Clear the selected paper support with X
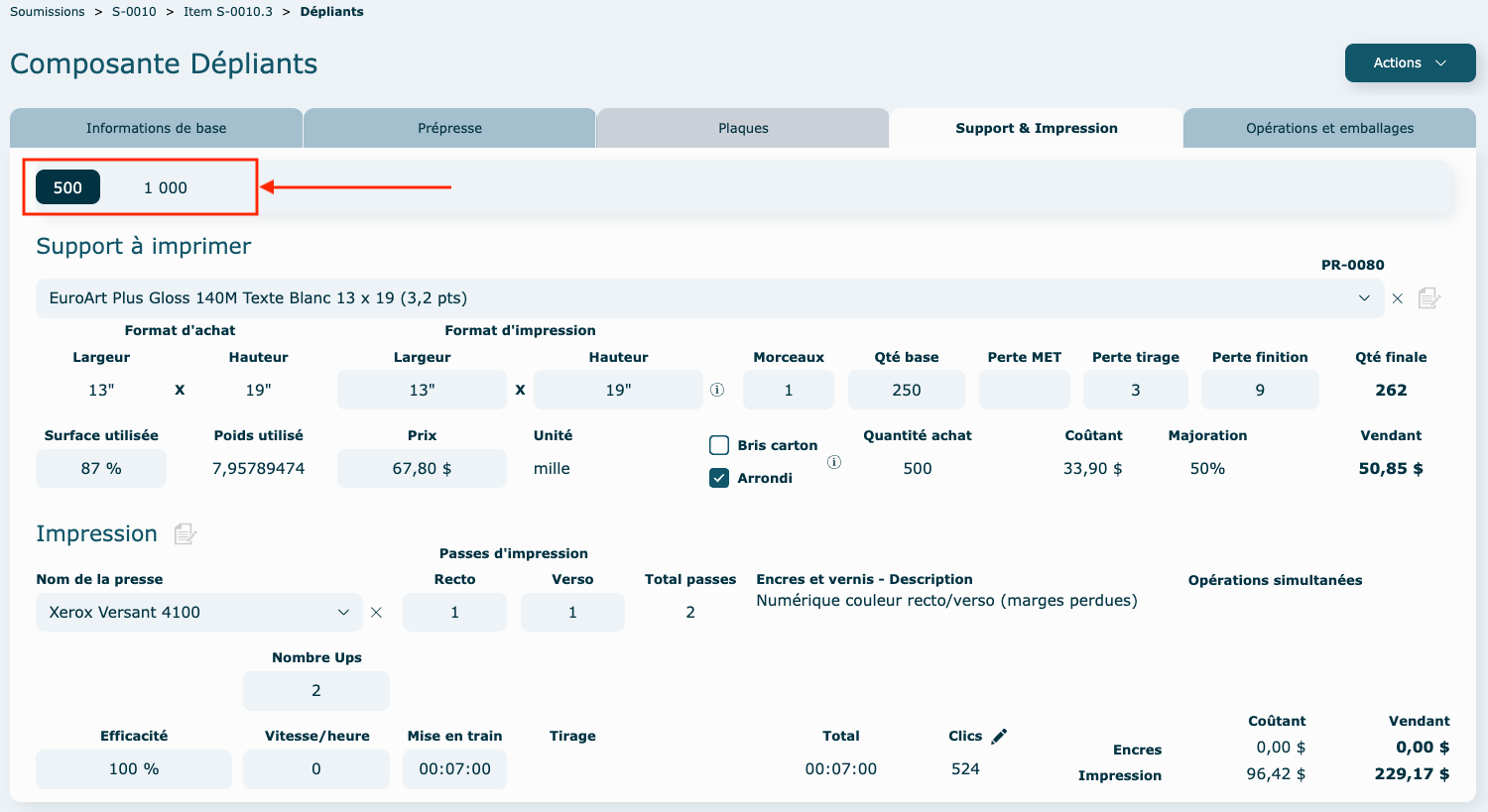Viewport: 1488px width, 812px height. (1397, 298)
